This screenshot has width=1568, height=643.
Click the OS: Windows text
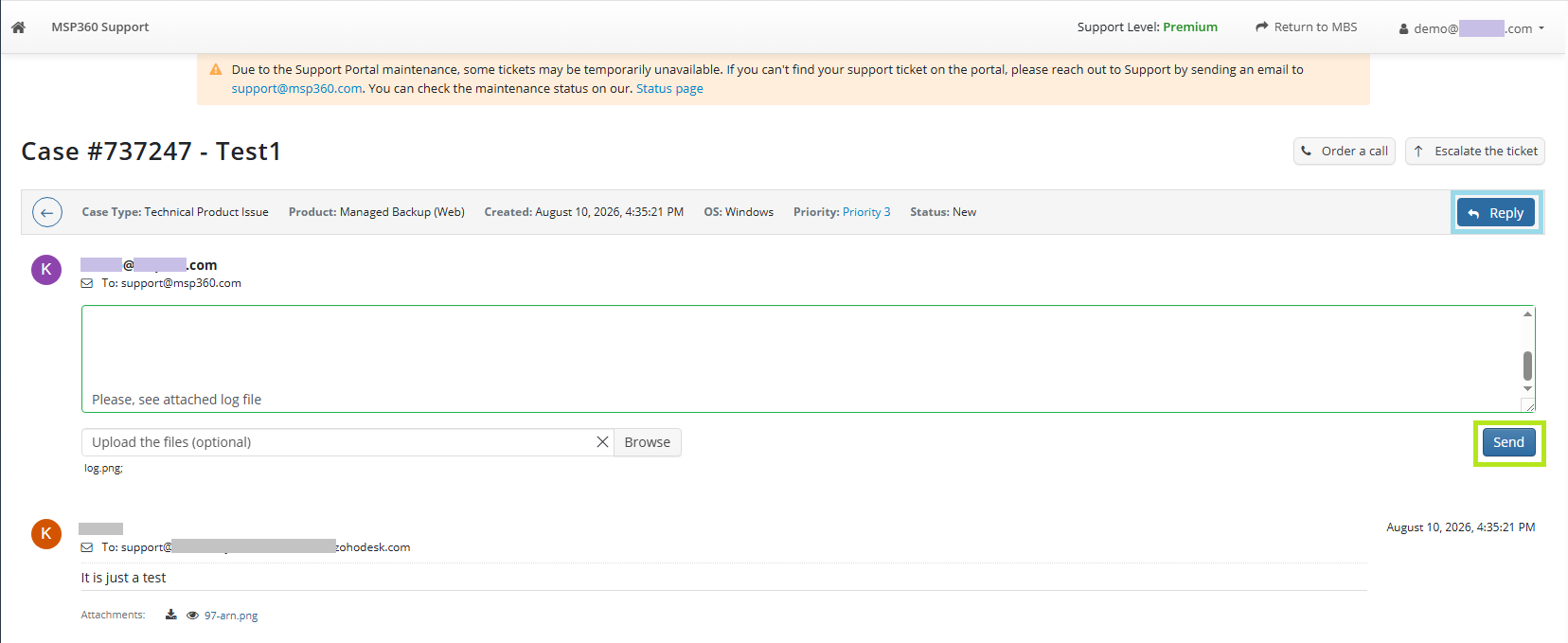point(739,212)
